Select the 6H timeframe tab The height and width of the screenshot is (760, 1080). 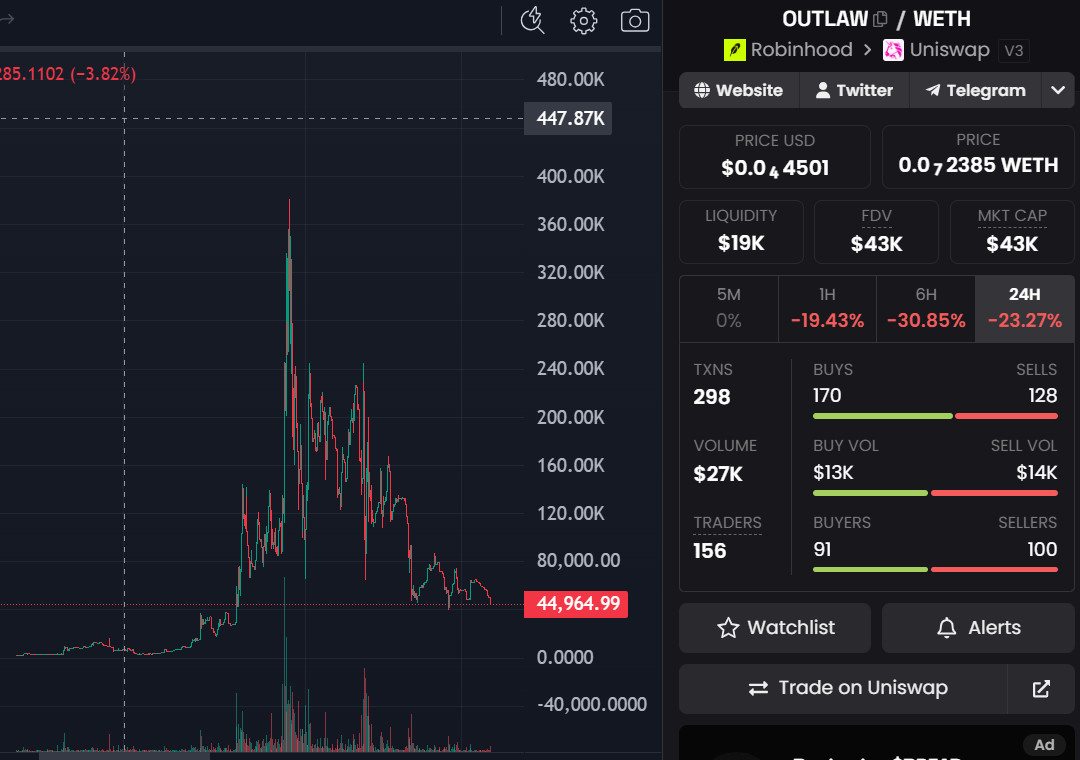[x=926, y=308]
